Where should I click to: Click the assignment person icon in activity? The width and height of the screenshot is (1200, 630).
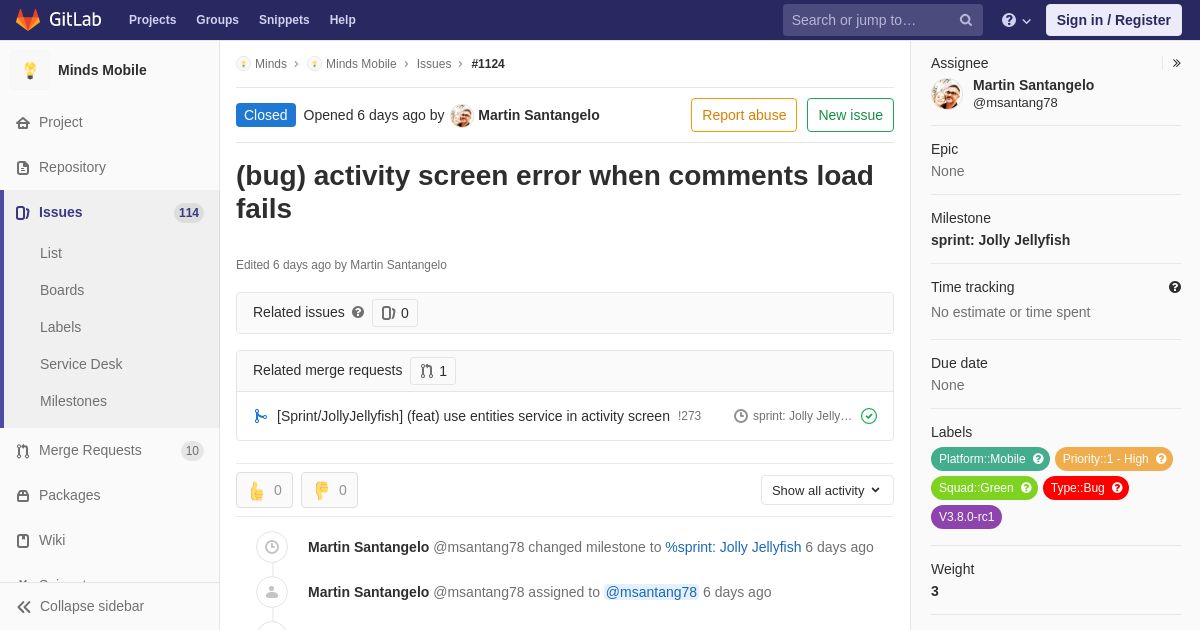pyautogui.click(x=272, y=592)
